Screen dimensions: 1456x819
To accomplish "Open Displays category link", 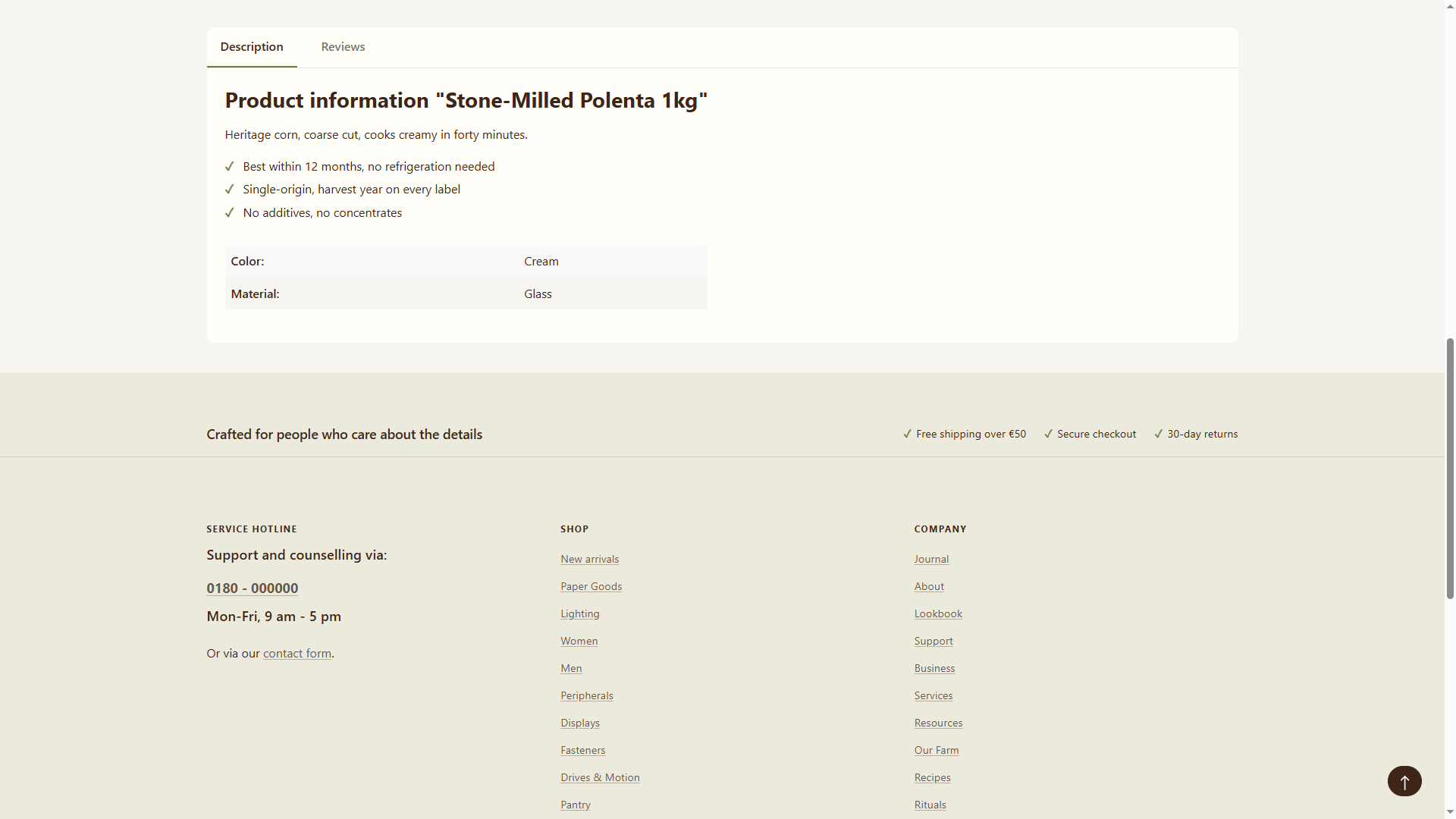I will point(580,723).
